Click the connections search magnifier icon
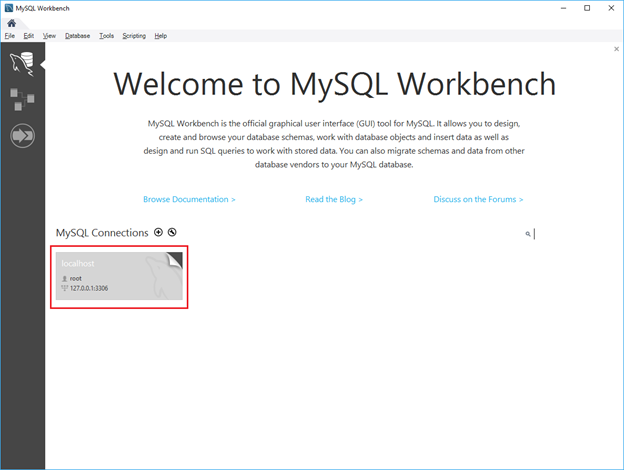 [x=528, y=234]
